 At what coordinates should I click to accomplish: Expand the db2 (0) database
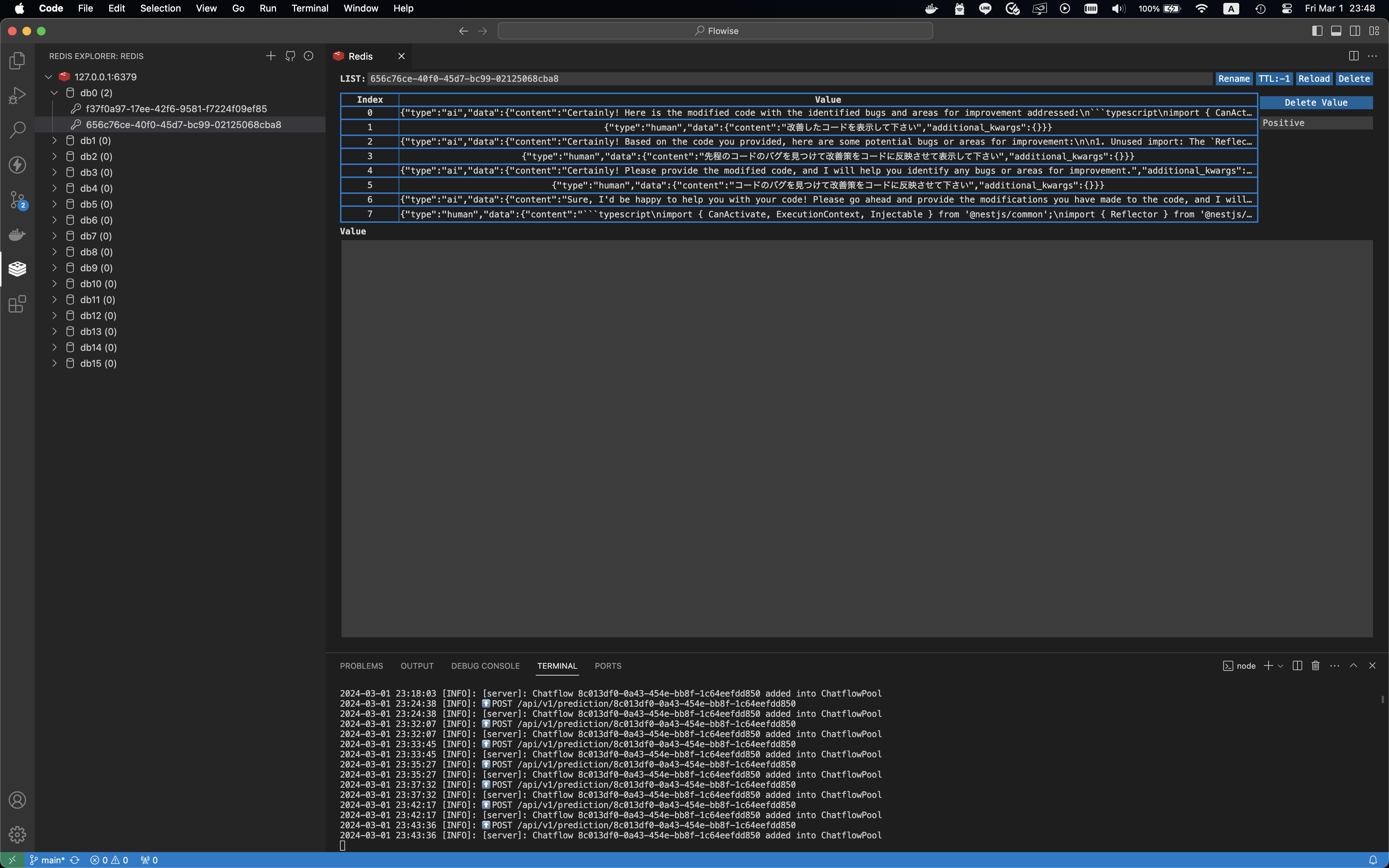[x=55, y=156]
